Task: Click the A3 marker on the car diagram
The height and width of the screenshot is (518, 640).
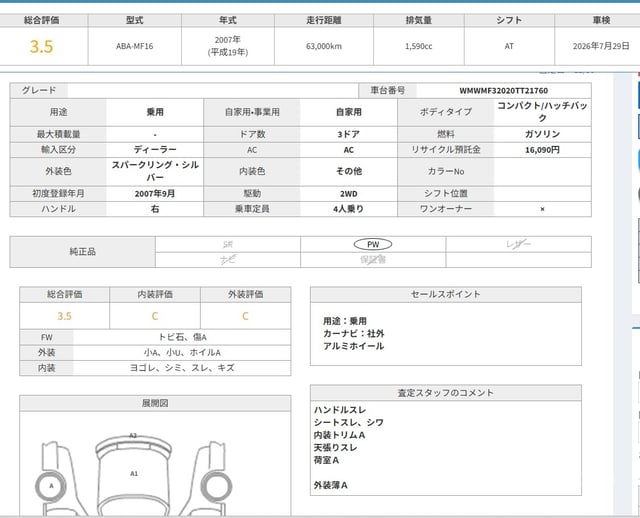Action: [x=133, y=435]
